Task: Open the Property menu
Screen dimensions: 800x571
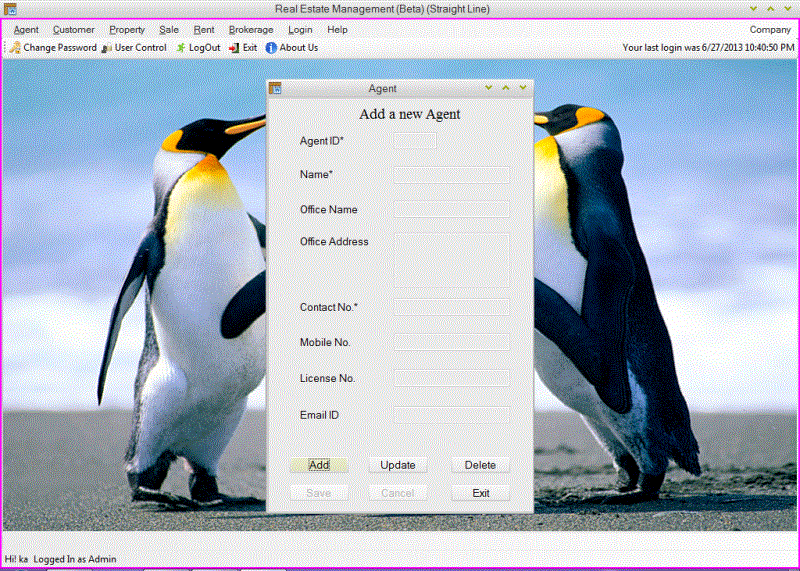Action: pos(127,30)
